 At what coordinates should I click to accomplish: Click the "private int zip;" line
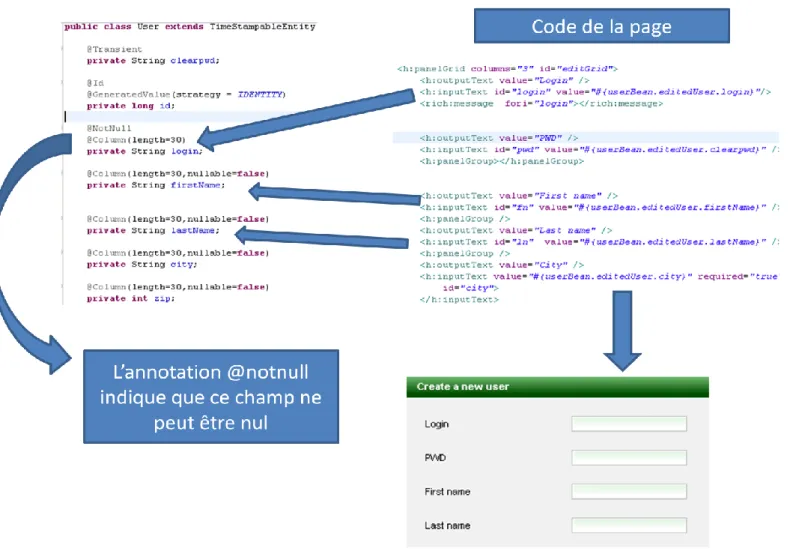[130, 299]
